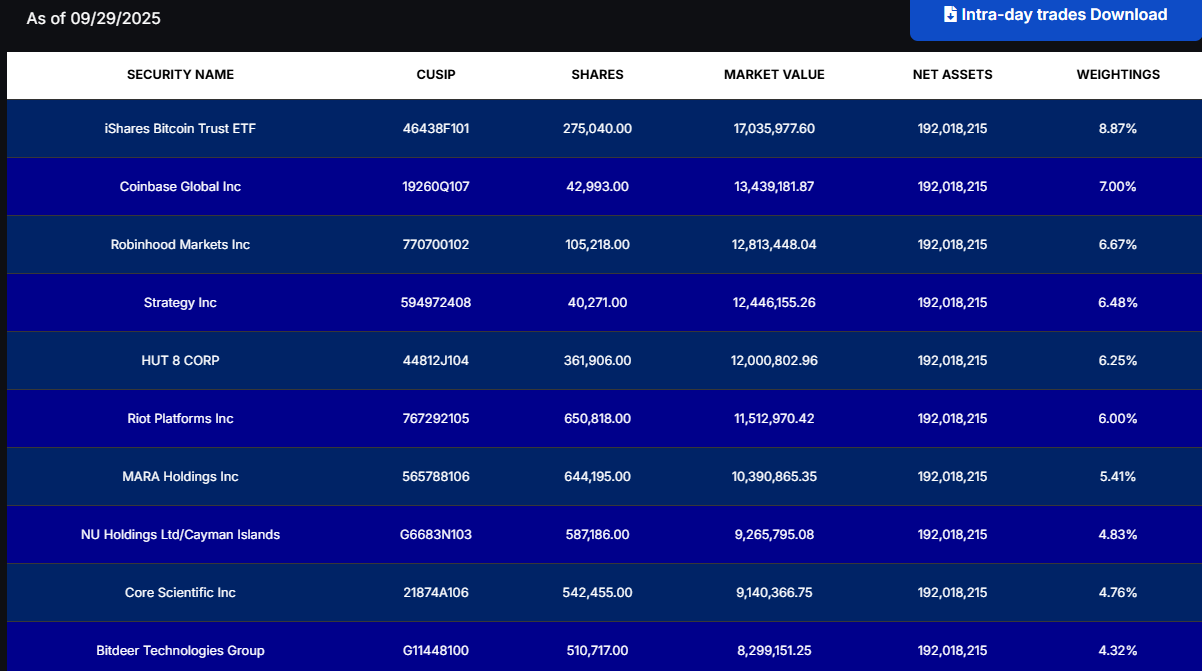Click market value 9,140,366.75
The height and width of the screenshot is (671, 1202).
pyautogui.click(x=774, y=593)
